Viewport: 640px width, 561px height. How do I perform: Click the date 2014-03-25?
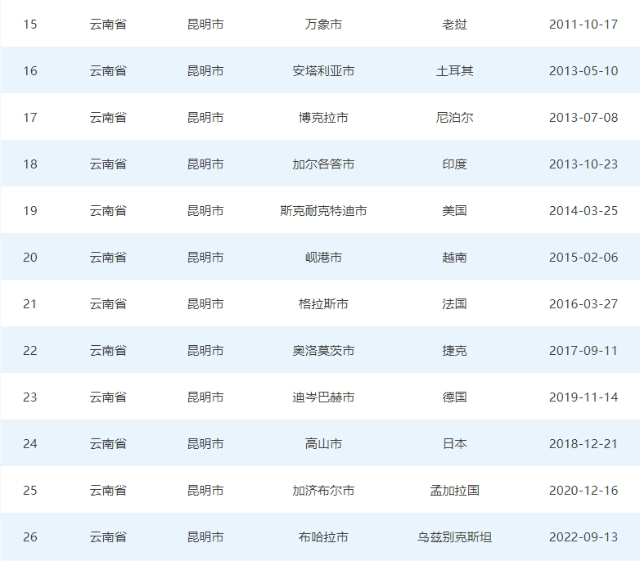pyautogui.click(x=583, y=211)
